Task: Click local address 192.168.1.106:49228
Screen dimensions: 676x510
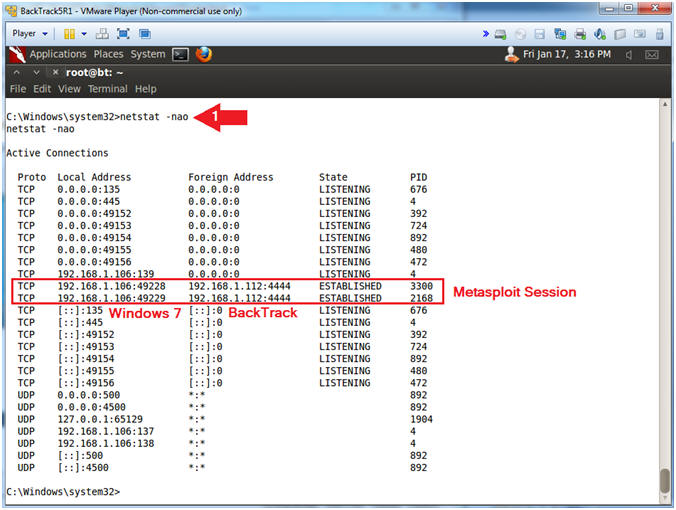Action: 111,286
